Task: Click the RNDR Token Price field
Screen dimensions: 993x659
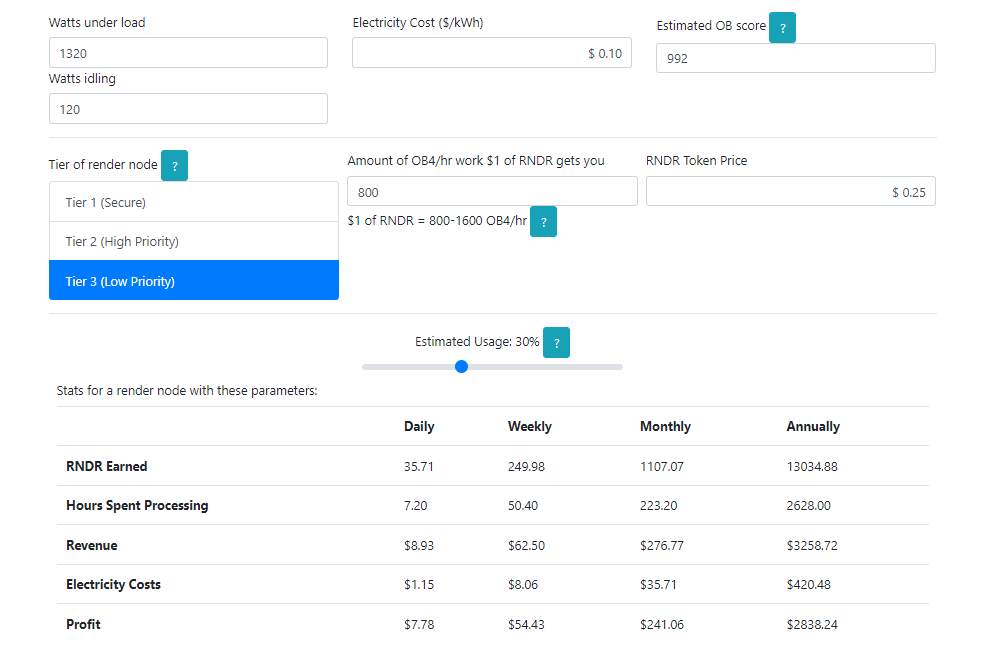Action: tap(791, 191)
